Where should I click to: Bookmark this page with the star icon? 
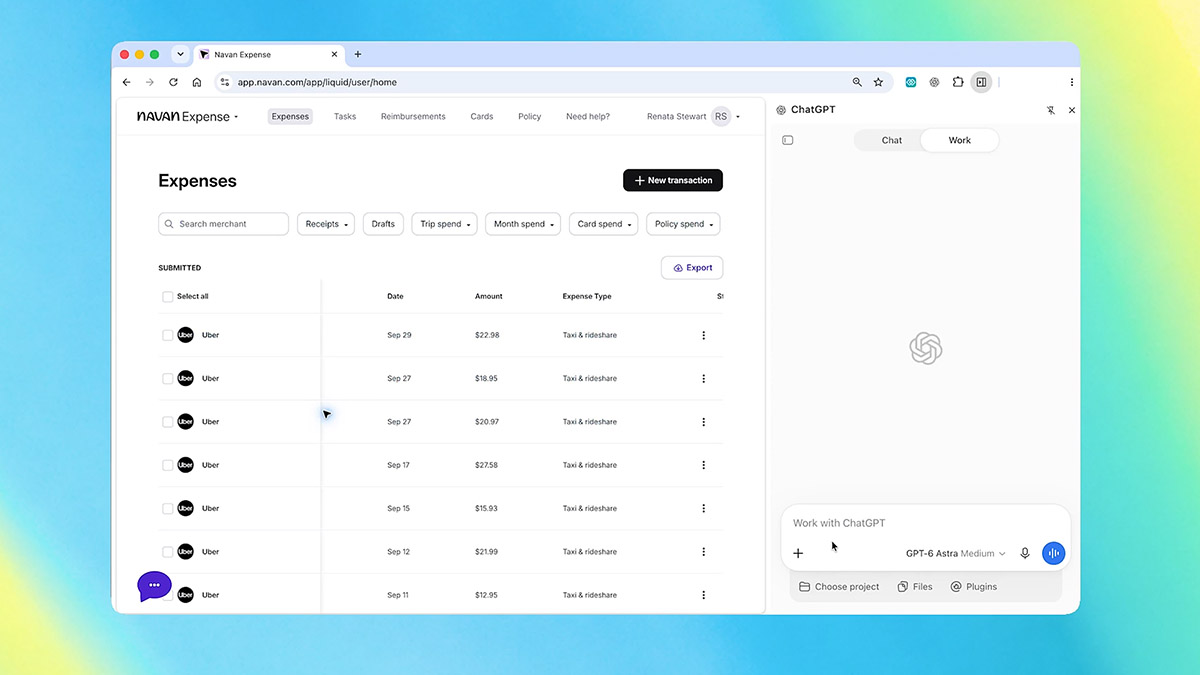(878, 82)
